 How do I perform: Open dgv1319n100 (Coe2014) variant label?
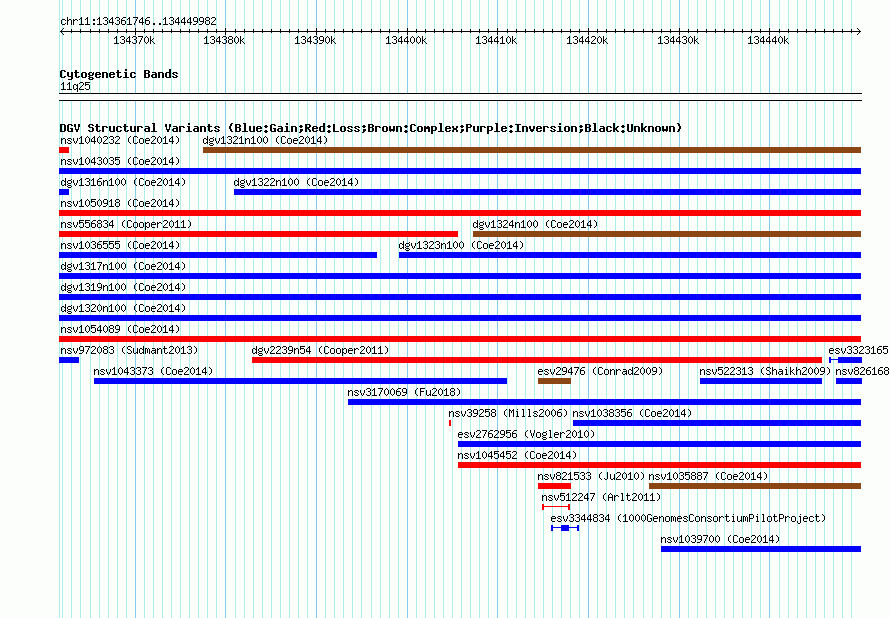(123, 287)
